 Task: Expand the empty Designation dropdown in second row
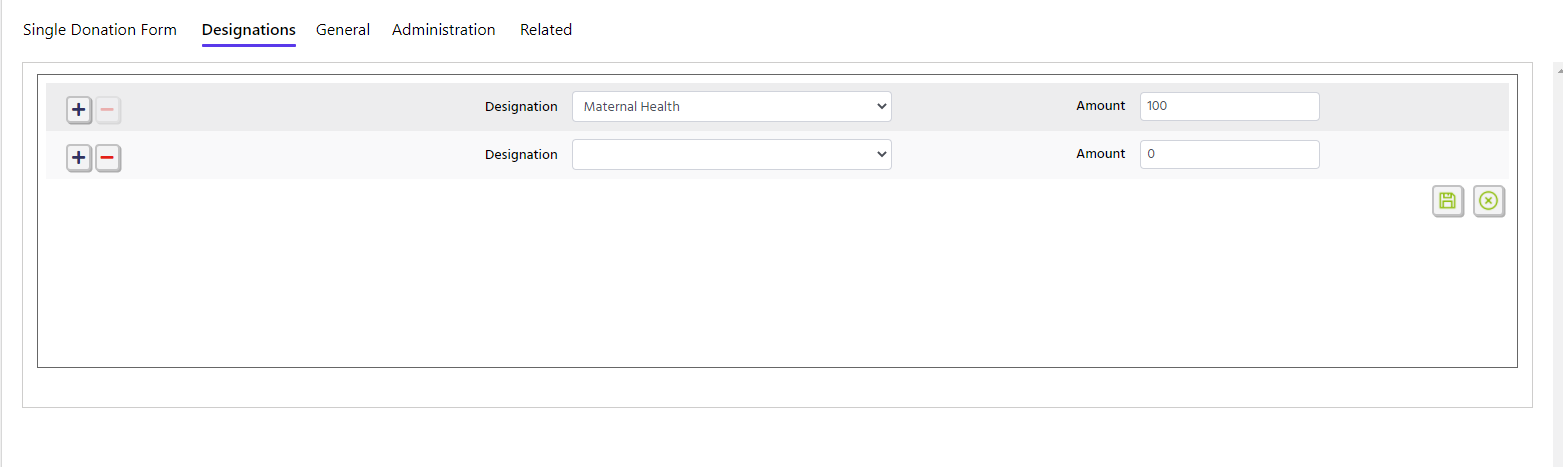732,154
